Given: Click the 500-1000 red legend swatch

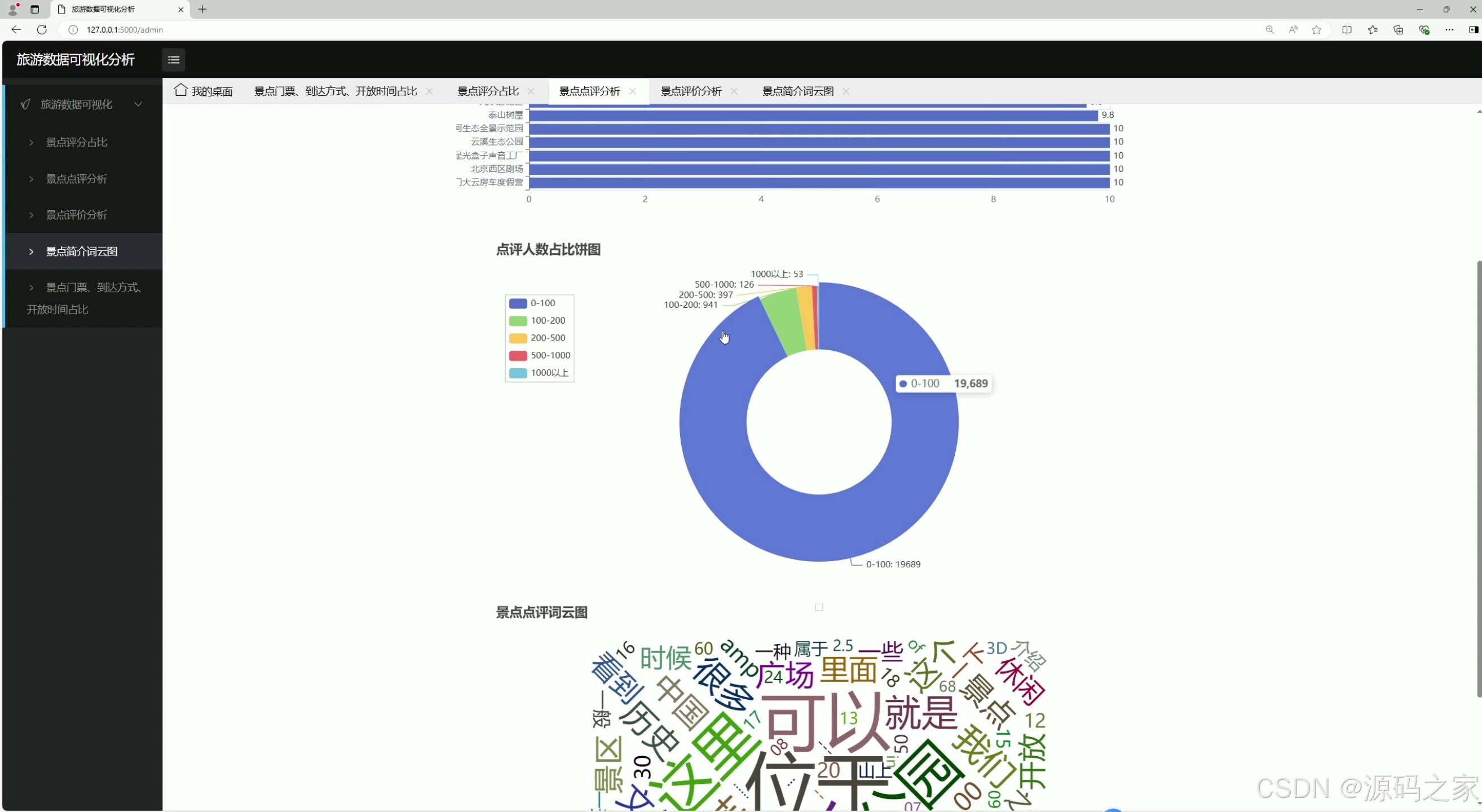Looking at the screenshot, I should tap(518, 355).
